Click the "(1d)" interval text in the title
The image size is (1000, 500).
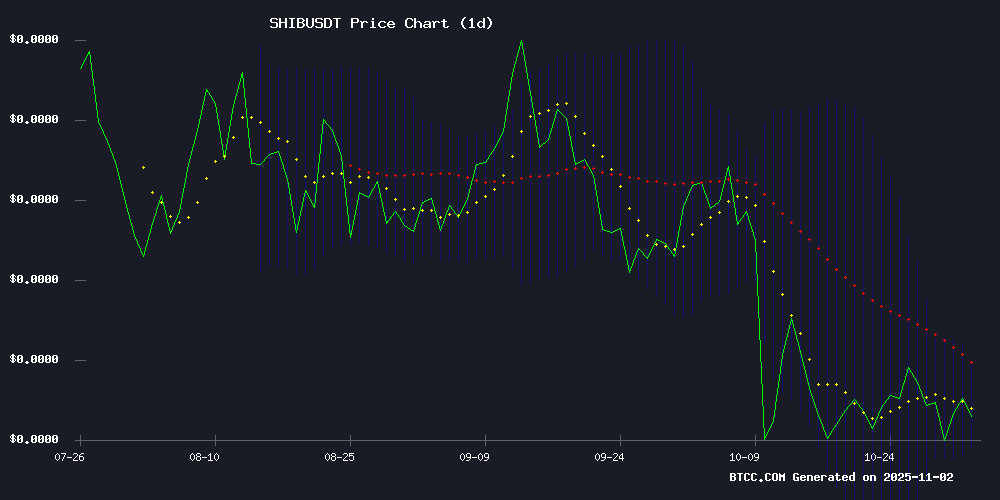coord(475,23)
